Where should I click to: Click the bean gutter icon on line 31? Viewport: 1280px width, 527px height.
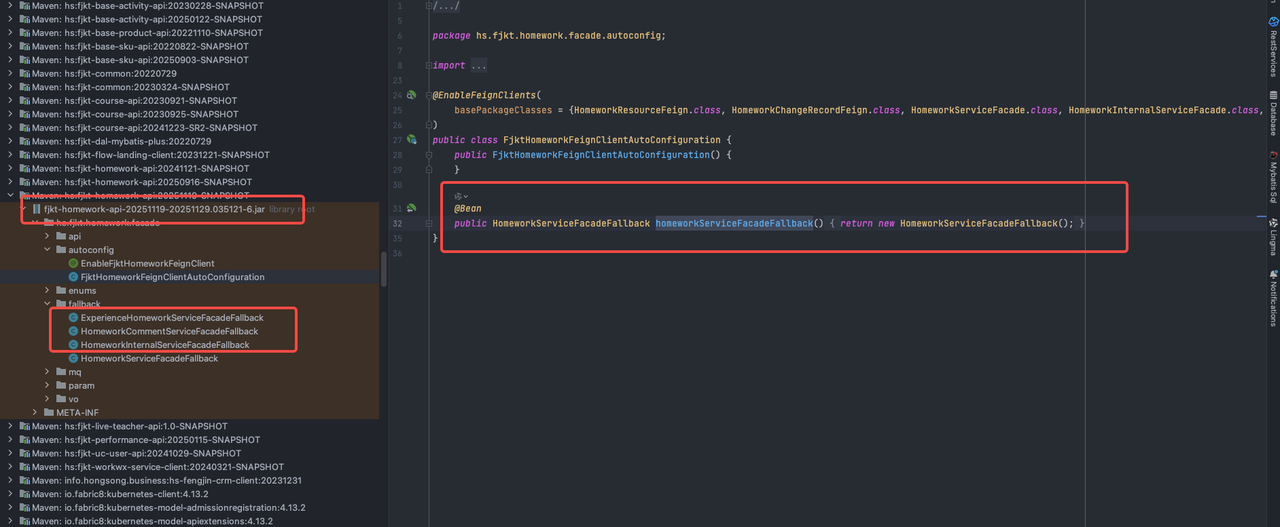pos(412,208)
